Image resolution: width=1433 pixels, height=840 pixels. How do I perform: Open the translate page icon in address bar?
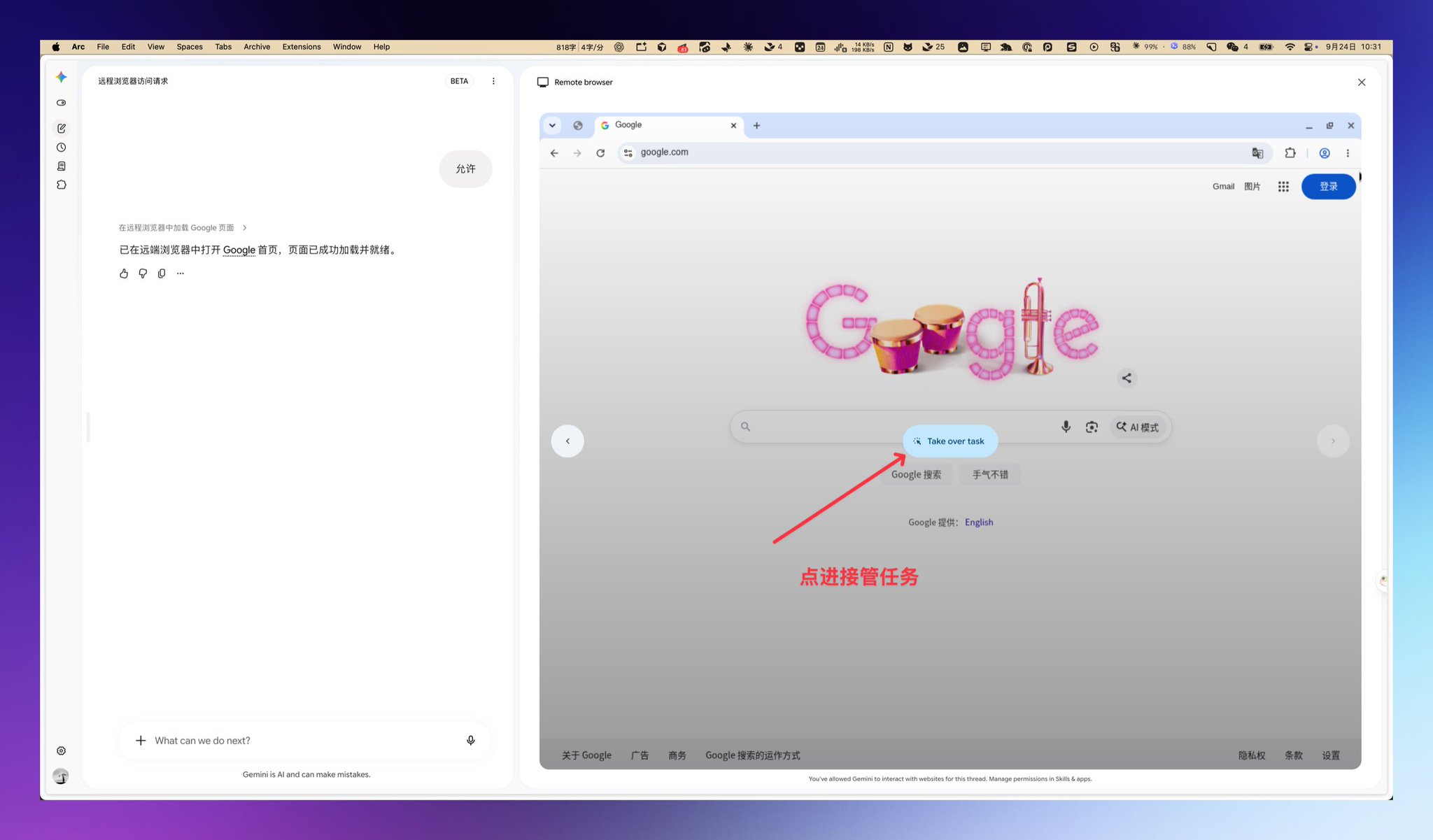click(1257, 152)
